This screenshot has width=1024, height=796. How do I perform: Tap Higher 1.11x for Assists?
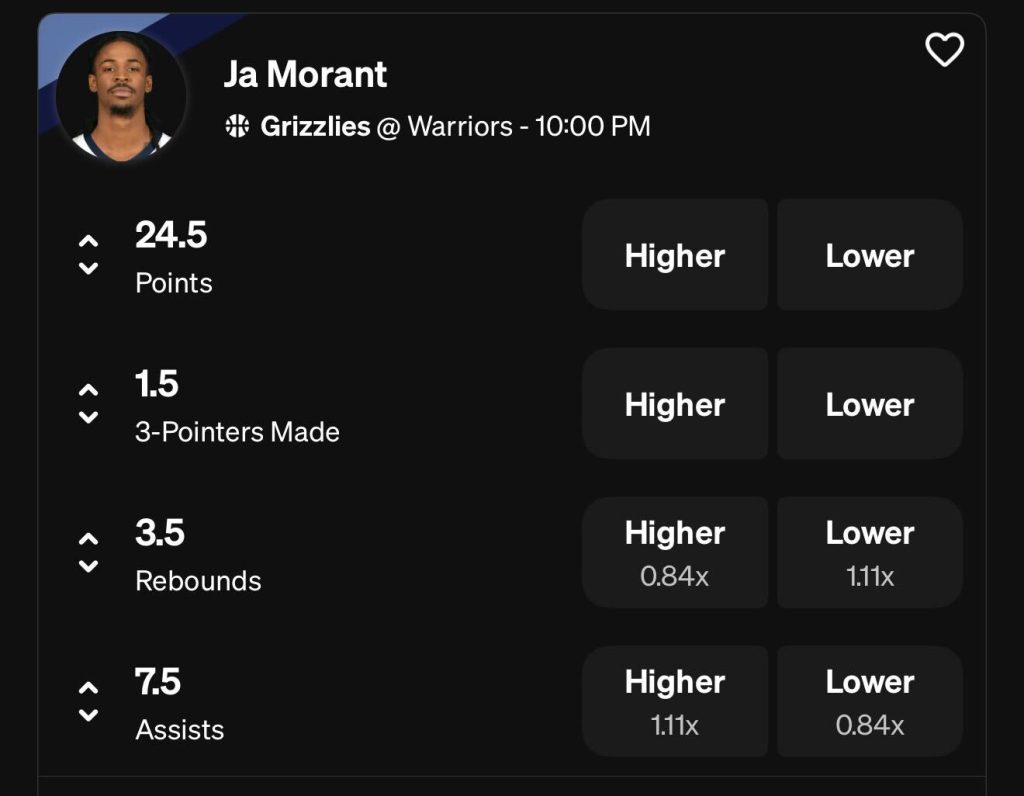click(675, 701)
